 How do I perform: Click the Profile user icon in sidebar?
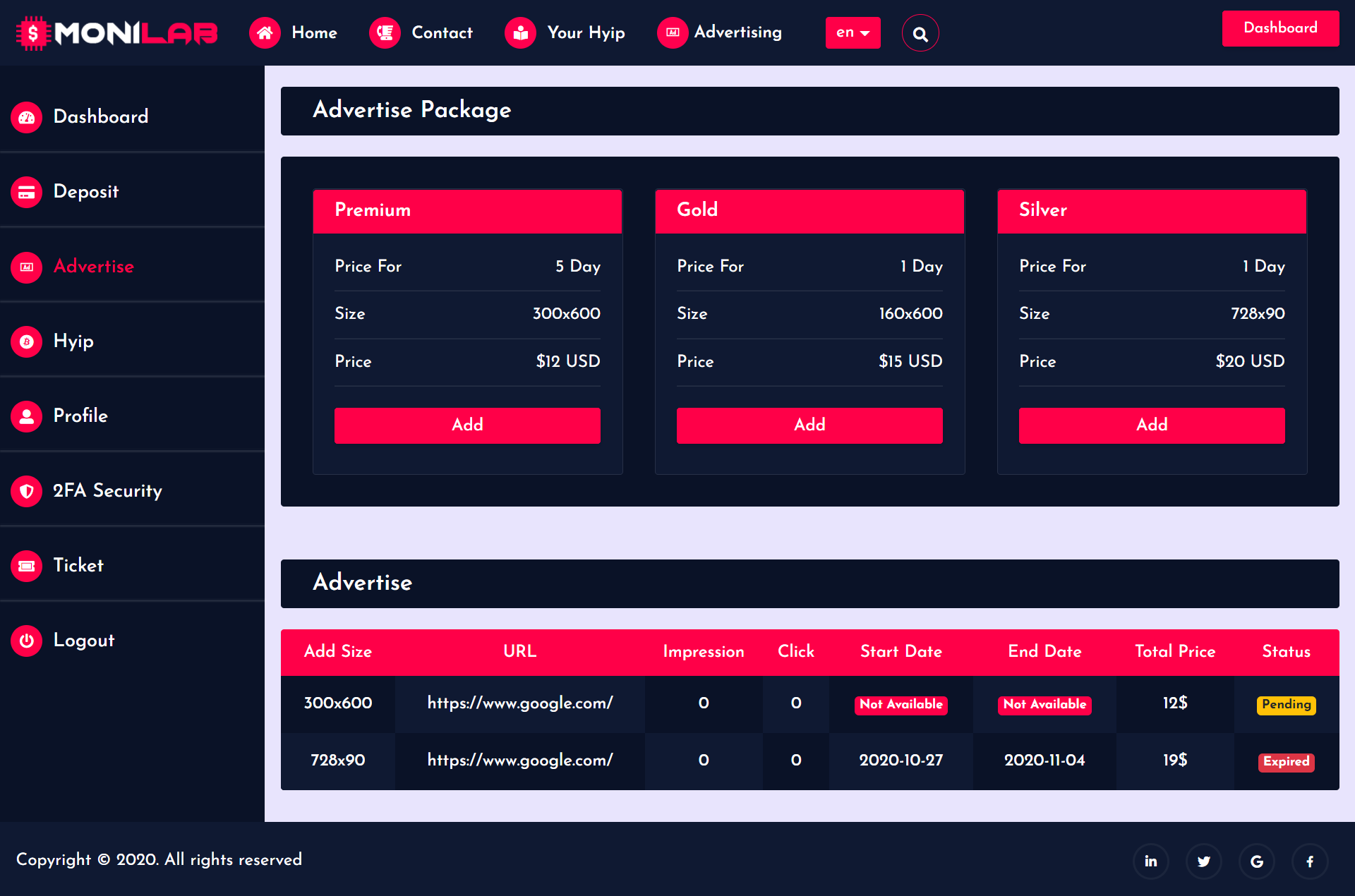(26, 416)
